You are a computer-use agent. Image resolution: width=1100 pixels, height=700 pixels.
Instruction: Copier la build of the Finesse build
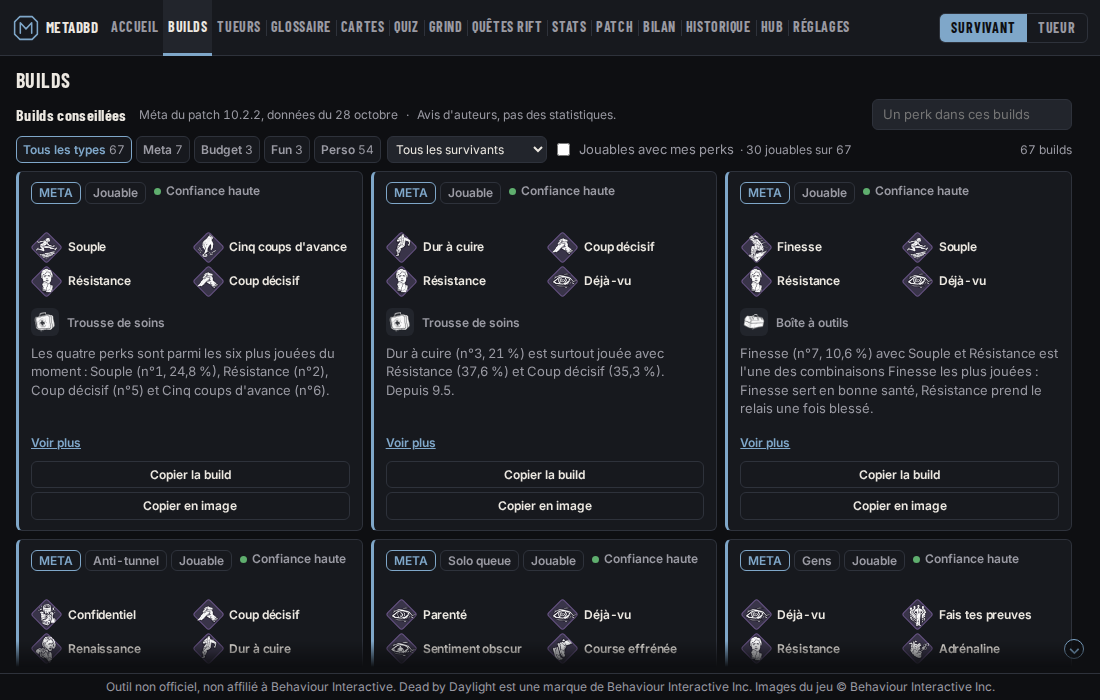coord(899,475)
